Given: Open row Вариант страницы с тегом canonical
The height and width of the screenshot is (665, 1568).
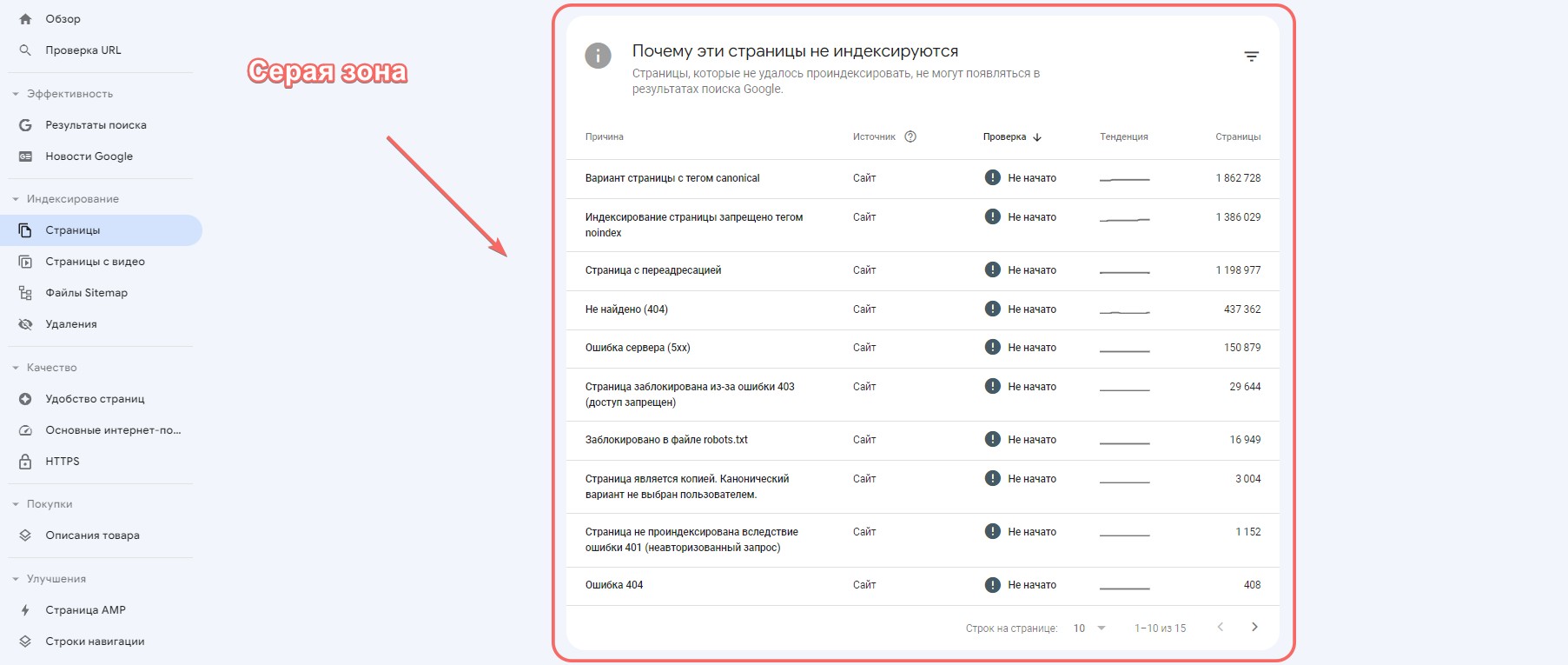Looking at the screenshot, I should [x=923, y=179].
